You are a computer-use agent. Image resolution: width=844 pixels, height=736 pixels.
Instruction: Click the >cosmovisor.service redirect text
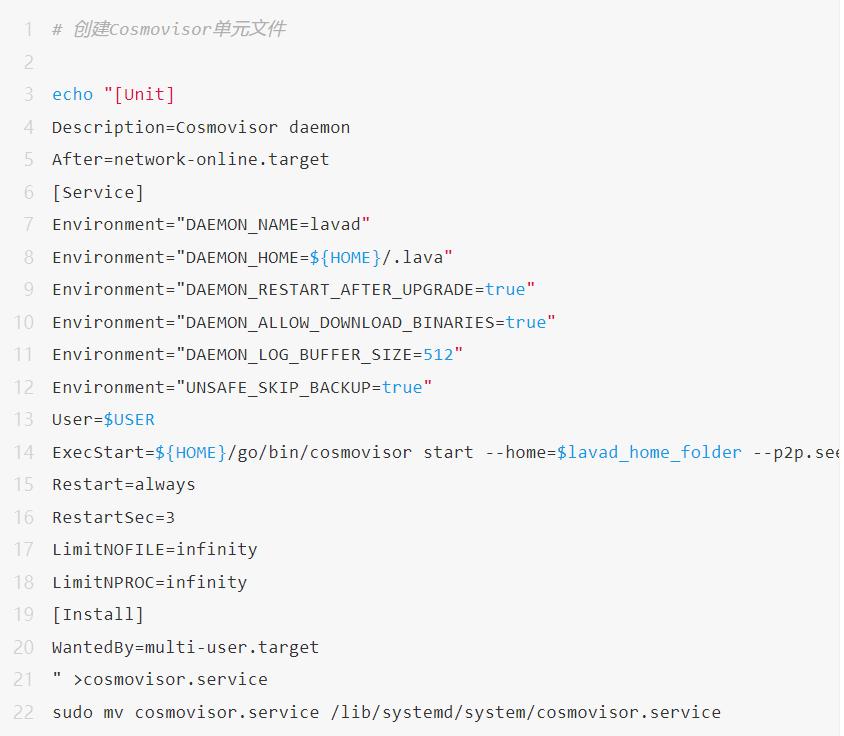(x=170, y=679)
